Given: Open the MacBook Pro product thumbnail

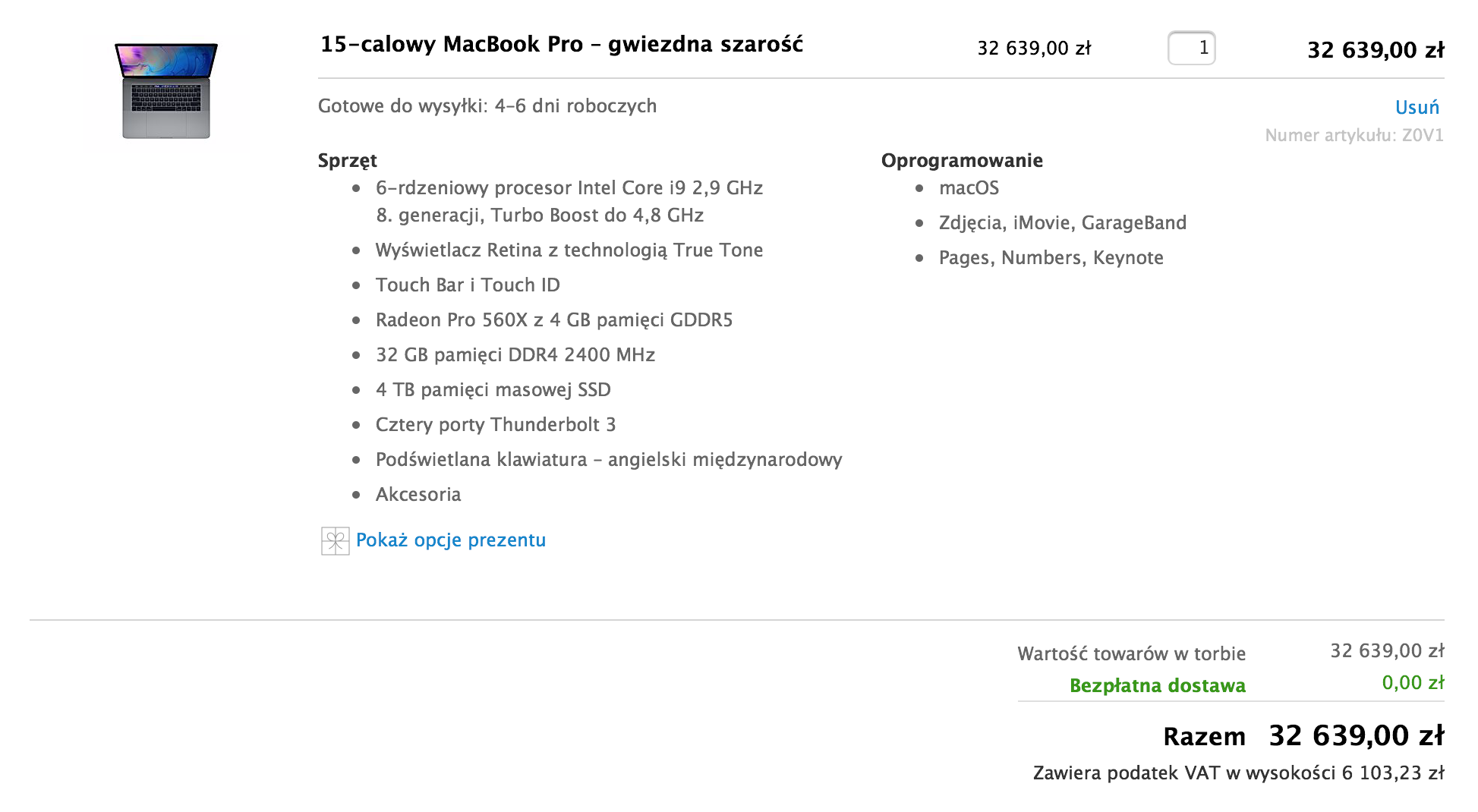Looking at the screenshot, I should coord(166,90).
